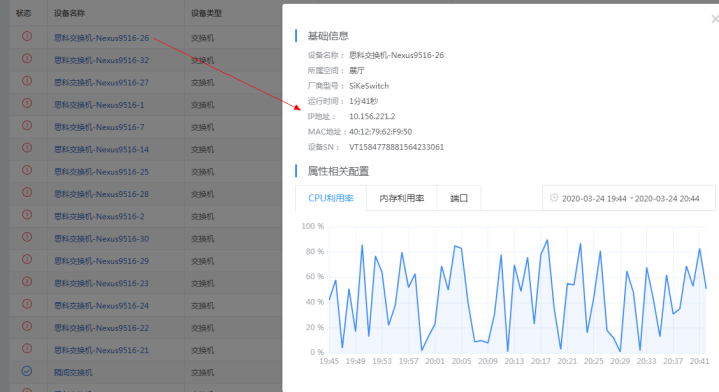Screen dimensions: 719x392
Task: Click the alert status icon for Nexus9516-22
Action: tap(27, 326)
